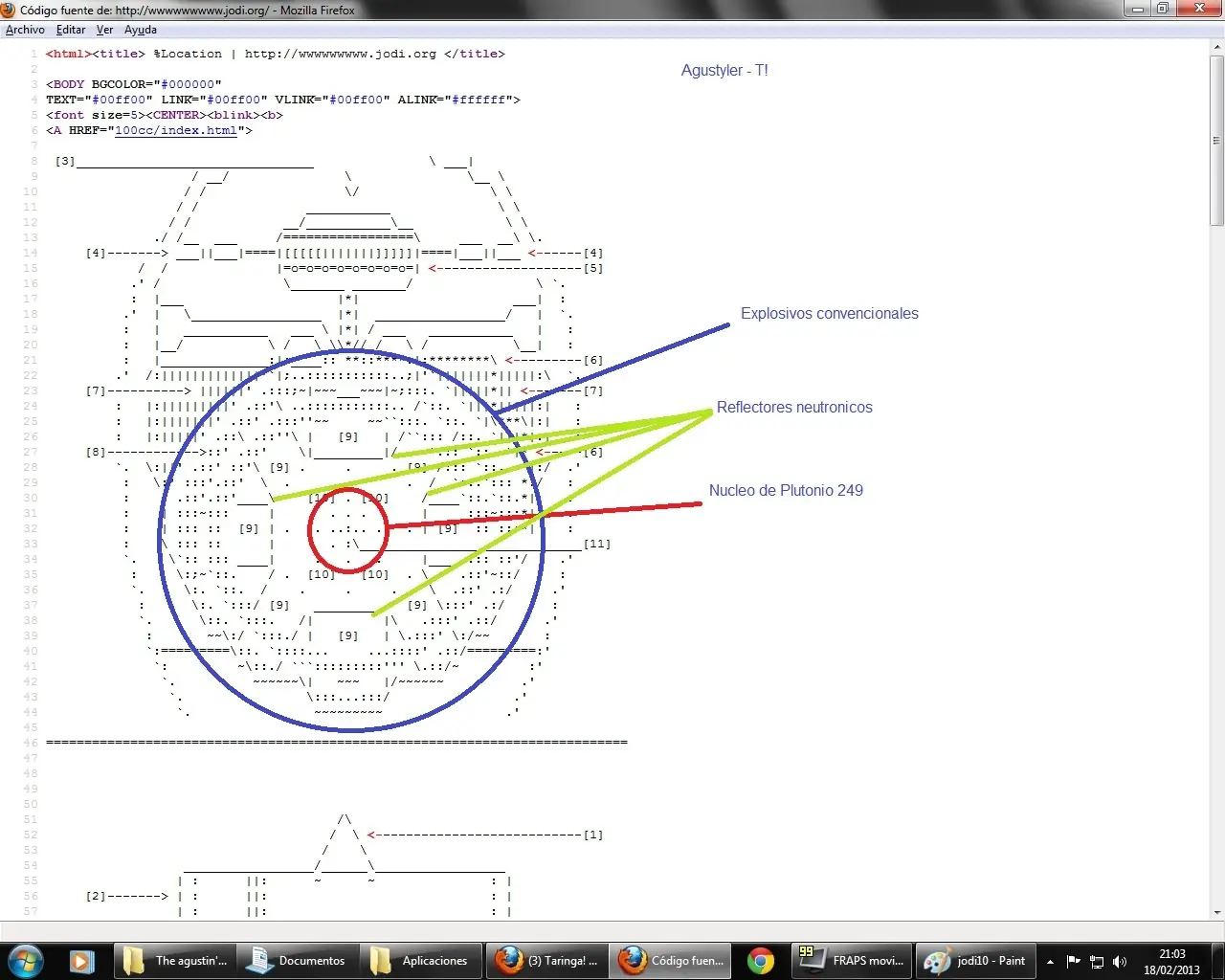Show hidden system tray icons

pos(1050,962)
